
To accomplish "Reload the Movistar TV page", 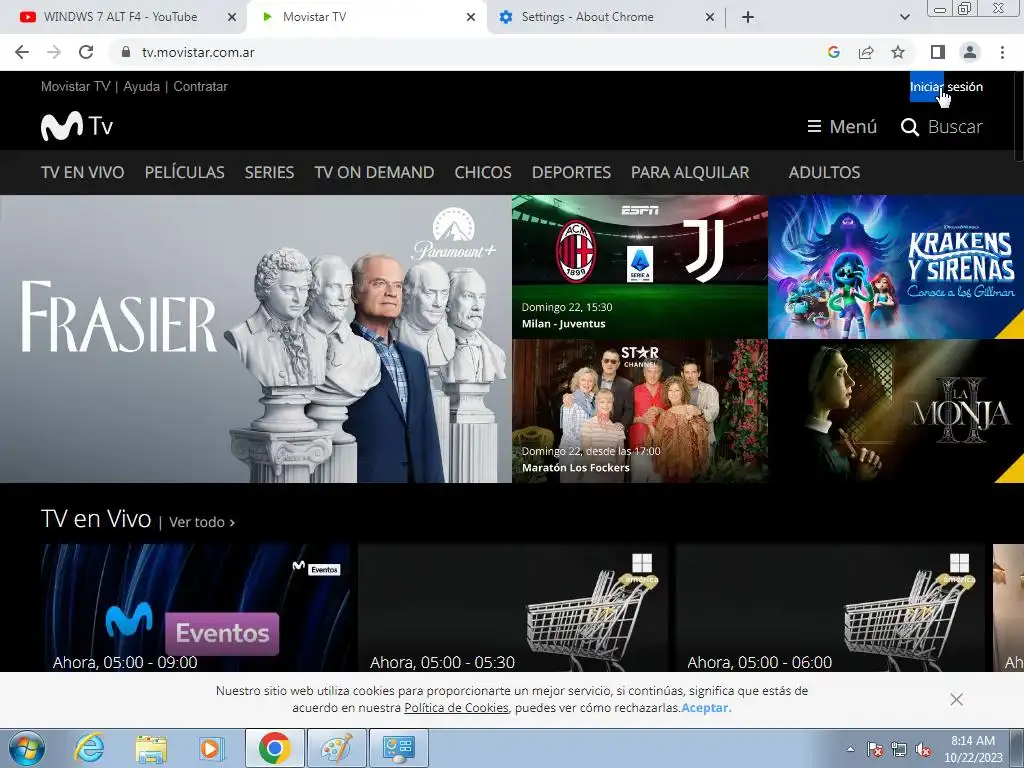I will pyautogui.click(x=86, y=52).
